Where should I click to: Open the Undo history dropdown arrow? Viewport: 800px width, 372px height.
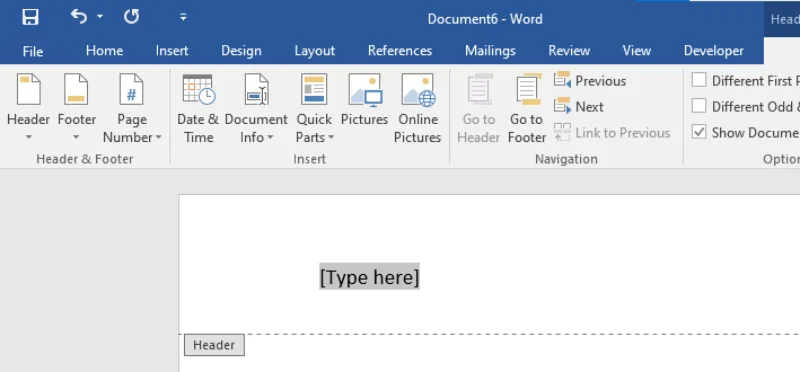[100, 17]
